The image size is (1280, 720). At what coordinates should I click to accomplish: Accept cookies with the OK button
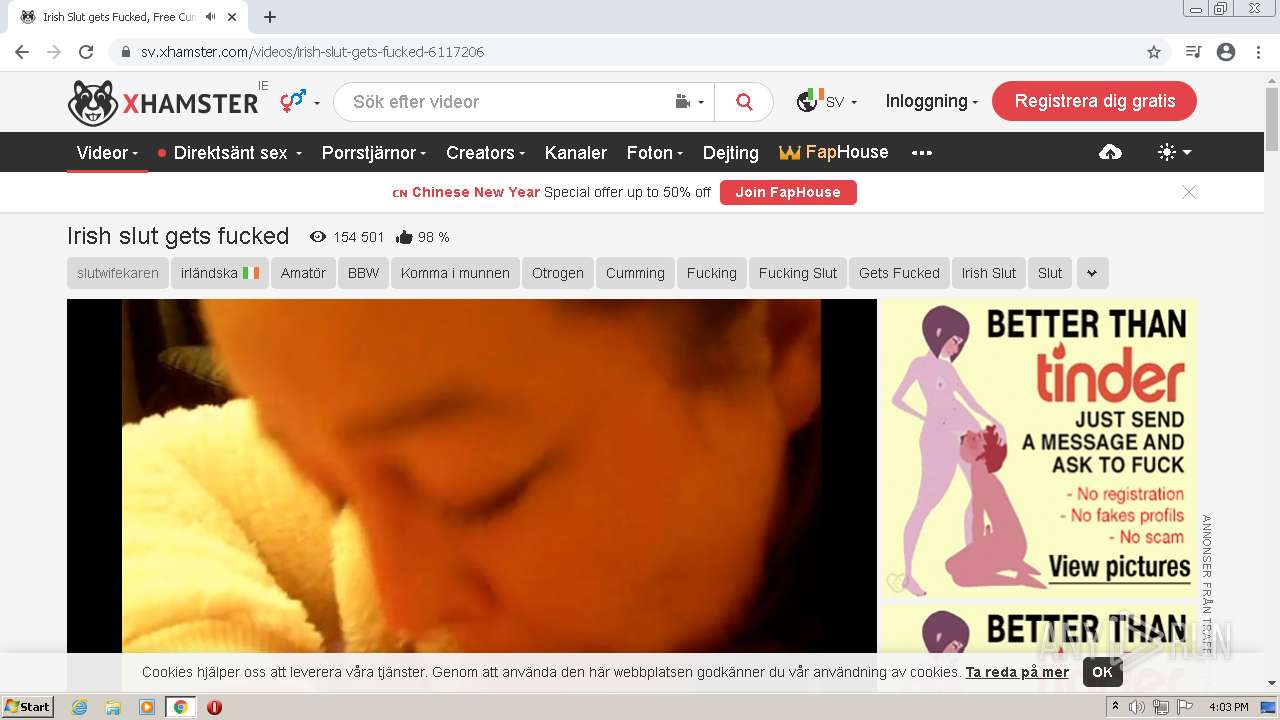pyautogui.click(x=1102, y=672)
